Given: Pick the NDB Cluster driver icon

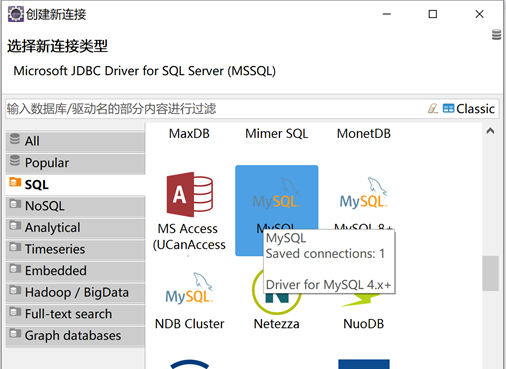Looking at the screenshot, I should tap(189, 288).
